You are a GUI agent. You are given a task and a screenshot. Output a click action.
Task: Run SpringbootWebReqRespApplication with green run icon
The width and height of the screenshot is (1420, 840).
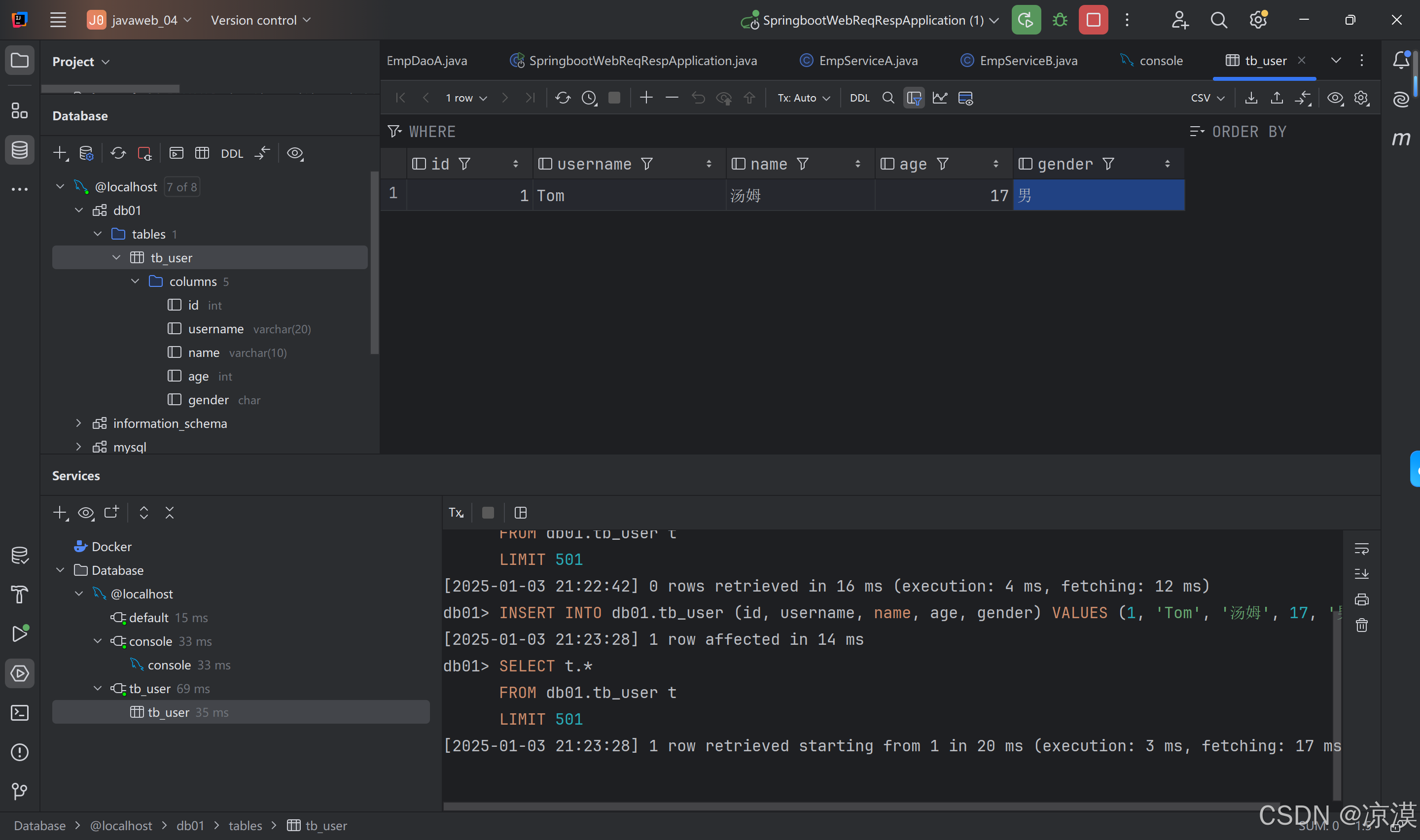point(1026,20)
